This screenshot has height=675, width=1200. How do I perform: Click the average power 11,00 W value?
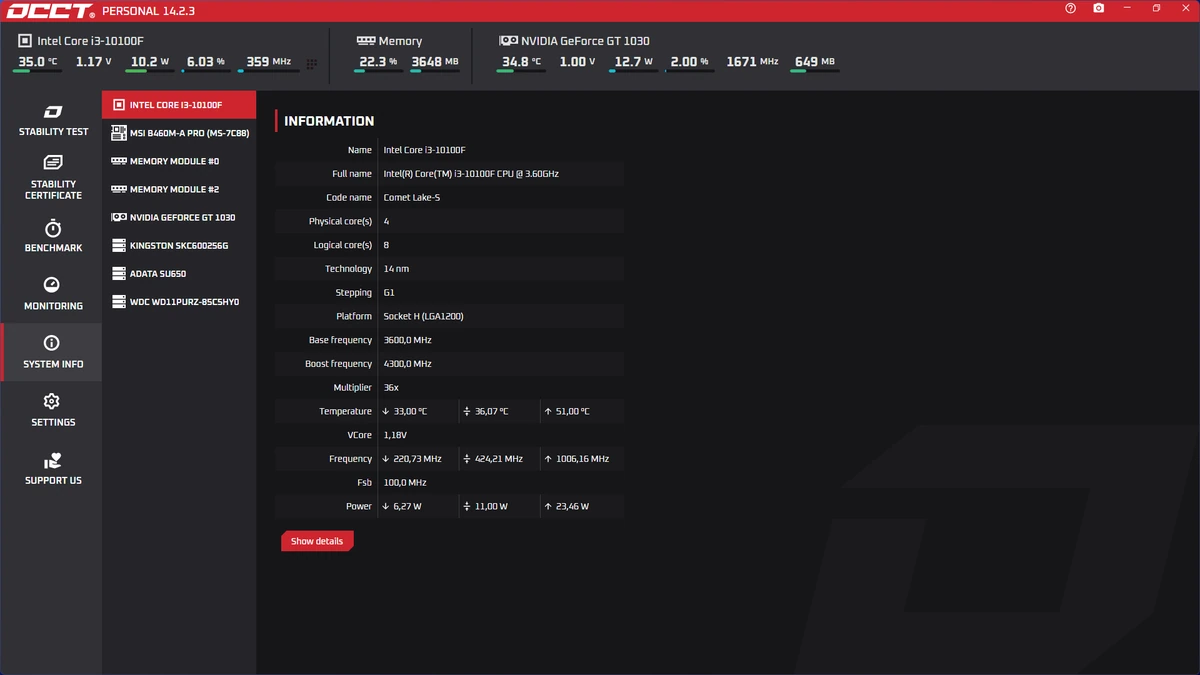[491, 507]
